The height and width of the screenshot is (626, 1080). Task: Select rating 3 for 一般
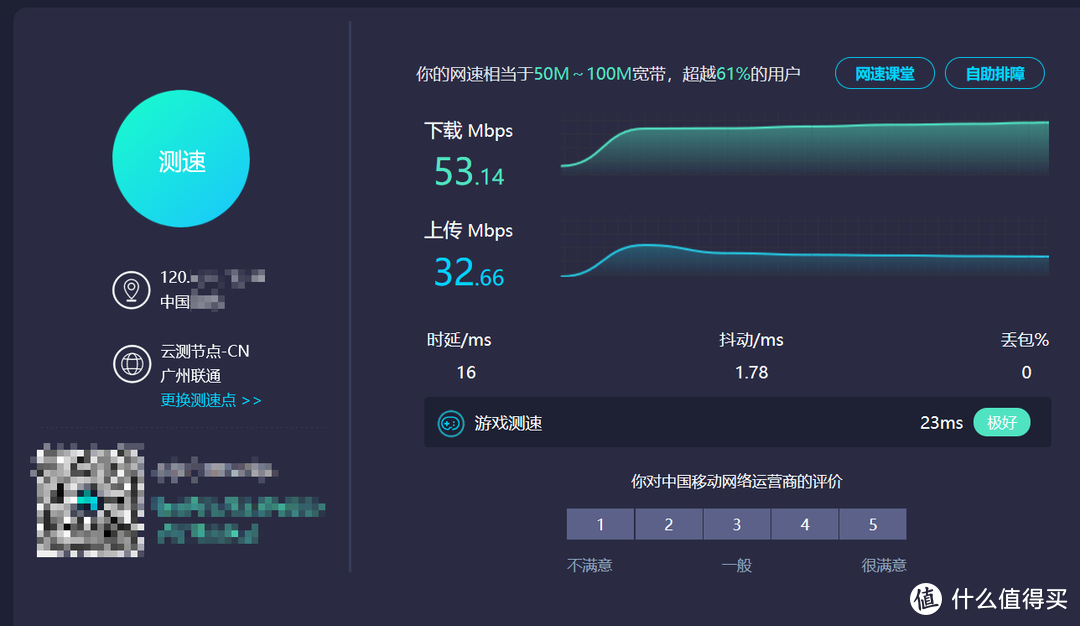[x=737, y=523]
